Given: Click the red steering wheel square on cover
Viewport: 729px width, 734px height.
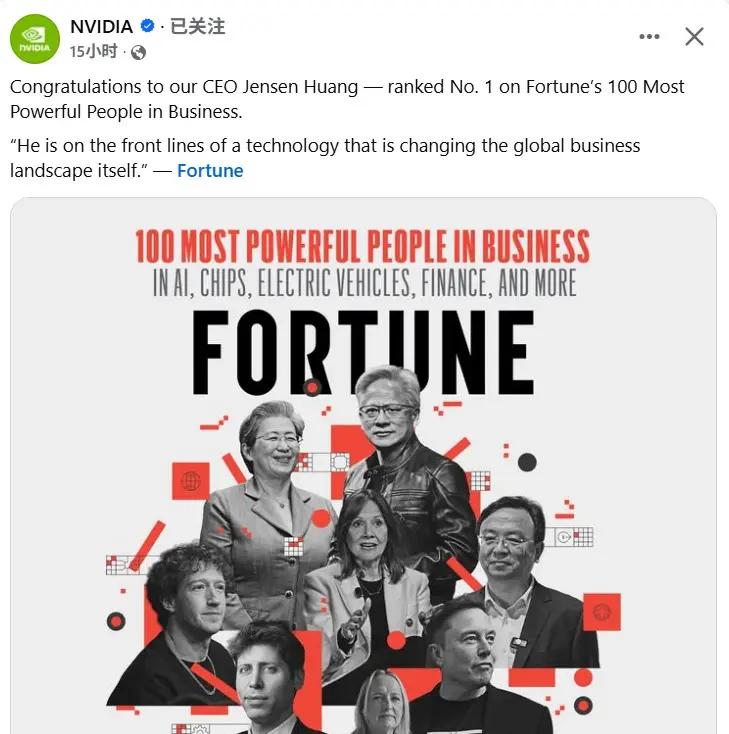Looking at the screenshot, I should point(602,612).
